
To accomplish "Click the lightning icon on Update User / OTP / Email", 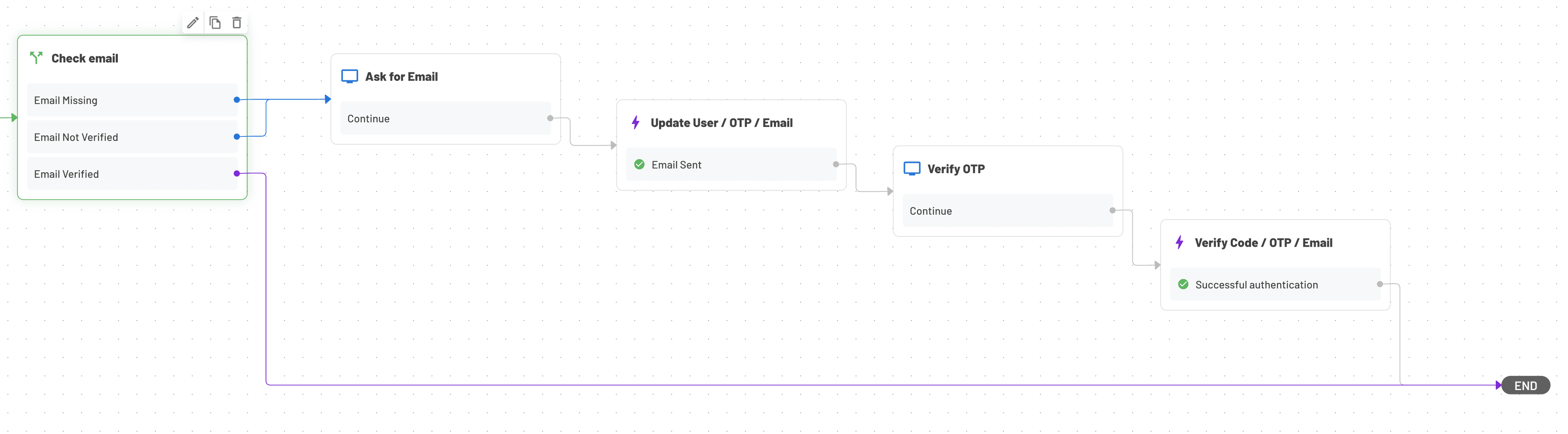I will click(636, 122).
